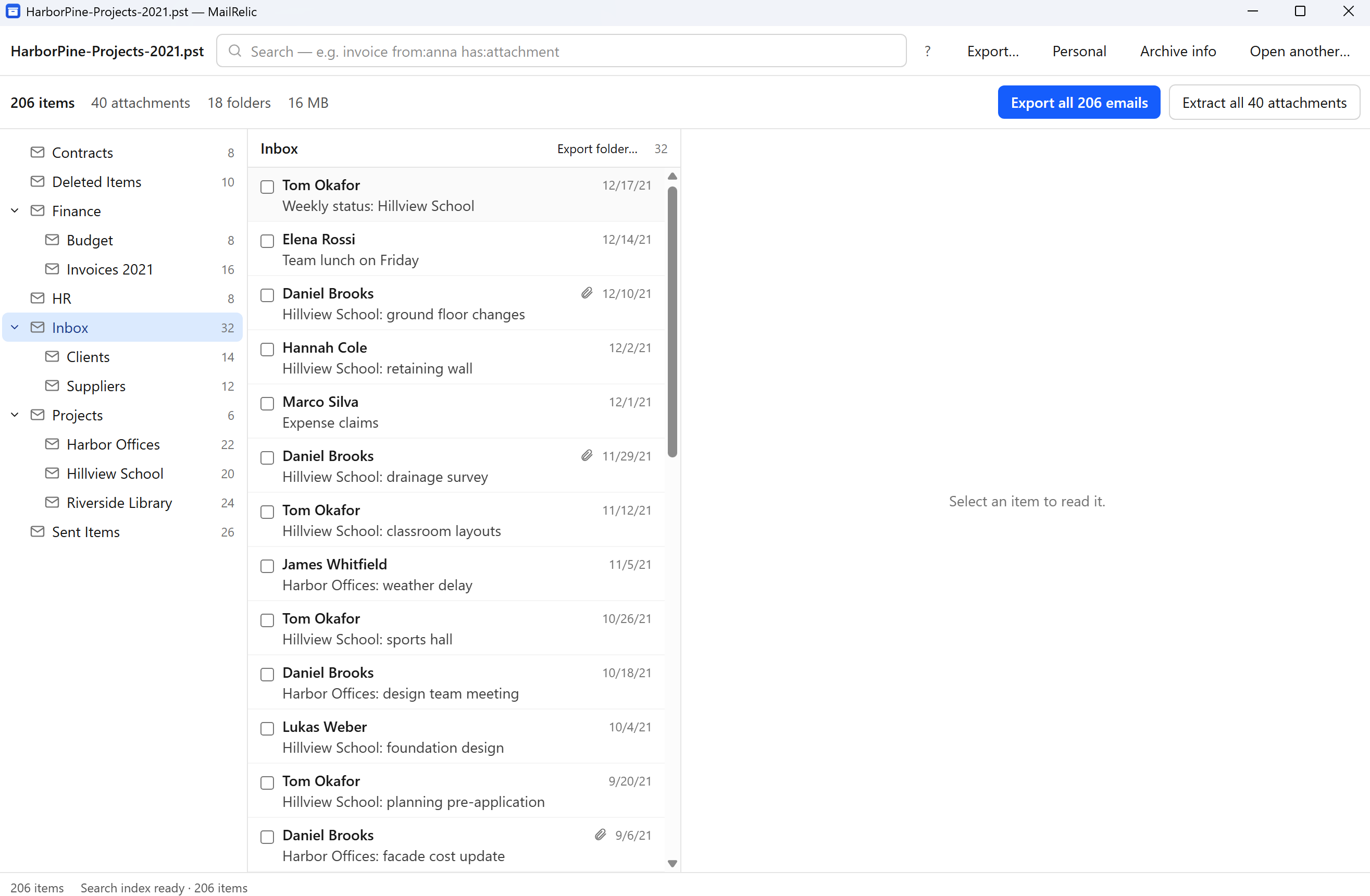Image resolution: width=1370 pixels, height=896 pixels.
Task: Open the Lukas Weber foundation design email
Action: coord(456,737)
